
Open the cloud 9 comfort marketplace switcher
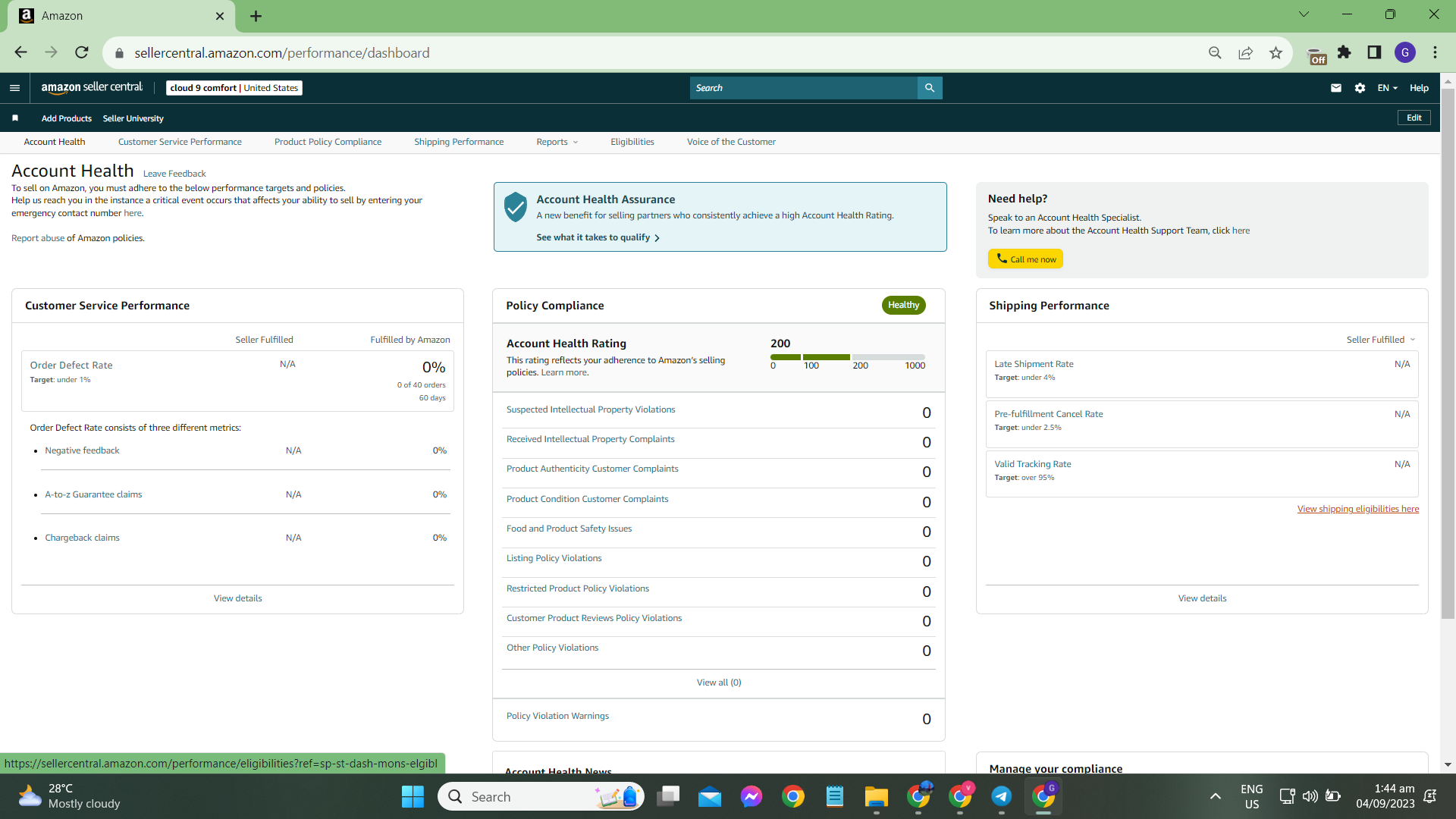point(234,88)
